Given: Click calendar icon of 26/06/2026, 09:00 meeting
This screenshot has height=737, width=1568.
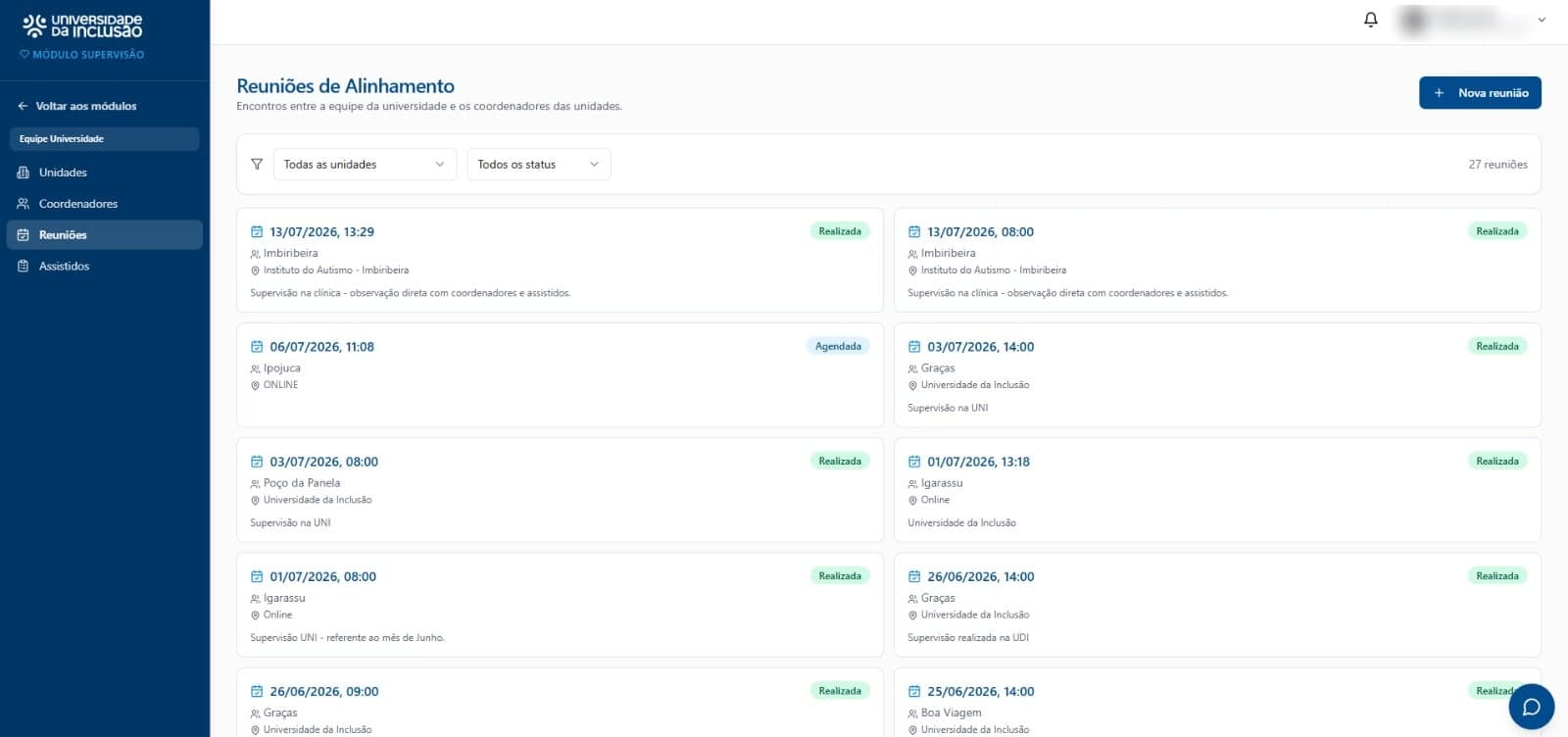Looking at the screenshot, I should (x=257, y=692).
